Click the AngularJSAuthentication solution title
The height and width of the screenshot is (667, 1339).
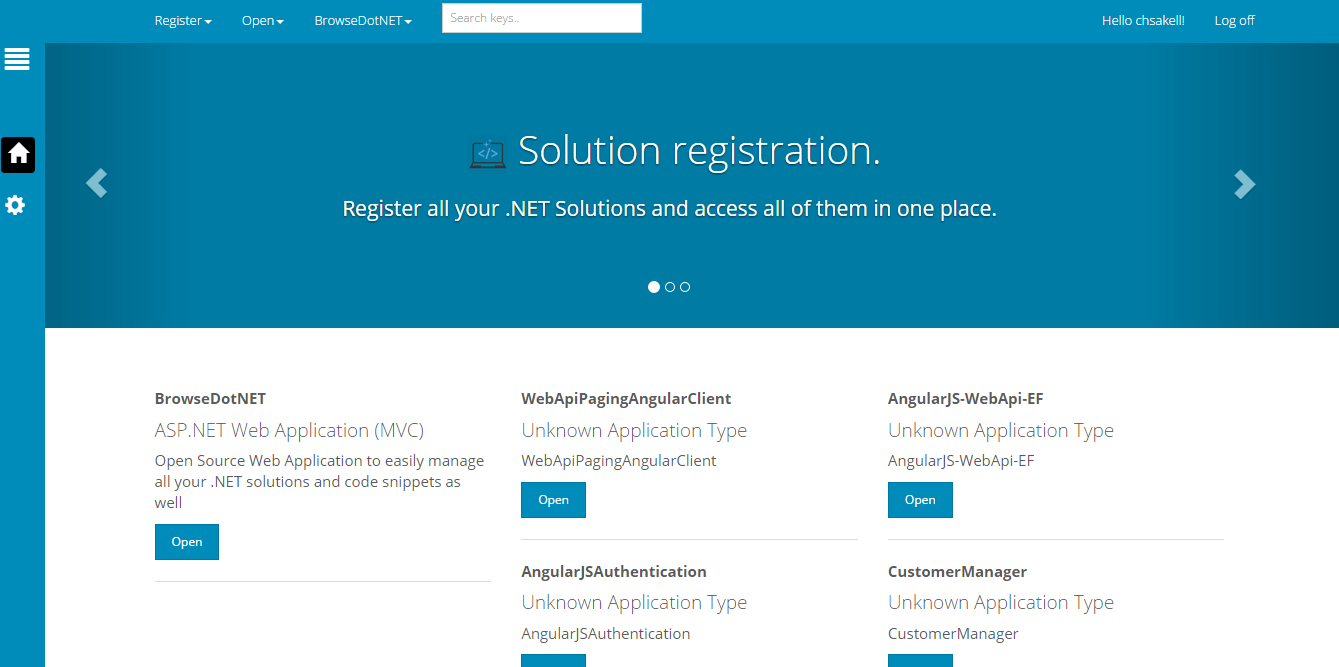(613, 572)
